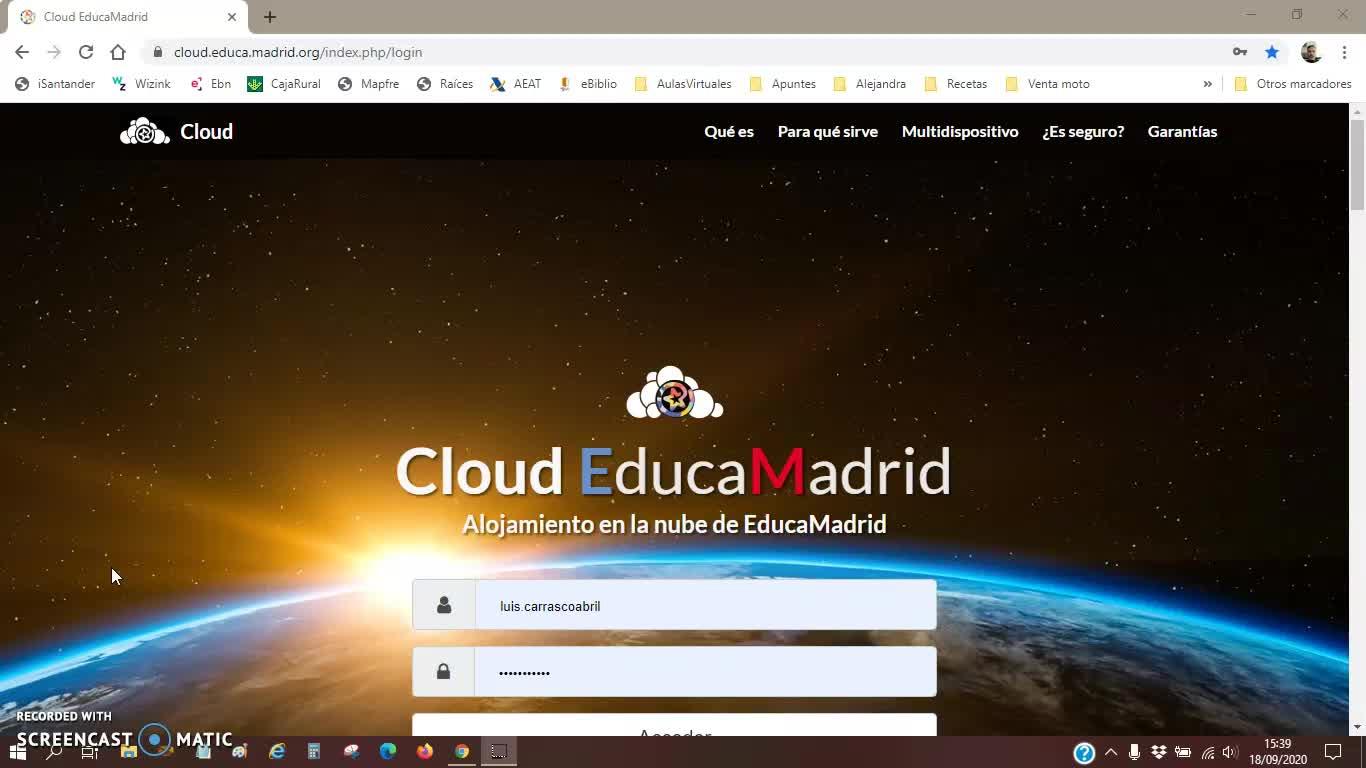Open the Calculator from the taskbar
Image resolution: width=1366 pixels, height=768 pixels.
click(x=314, y=752)
